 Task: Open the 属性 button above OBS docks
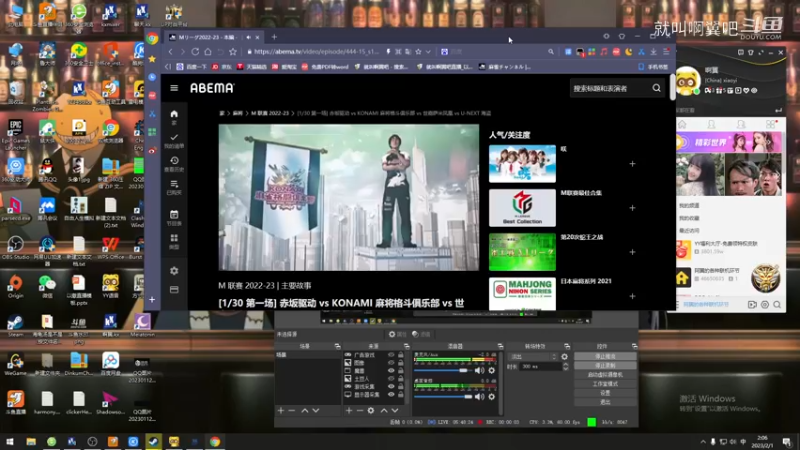point(397,334)
